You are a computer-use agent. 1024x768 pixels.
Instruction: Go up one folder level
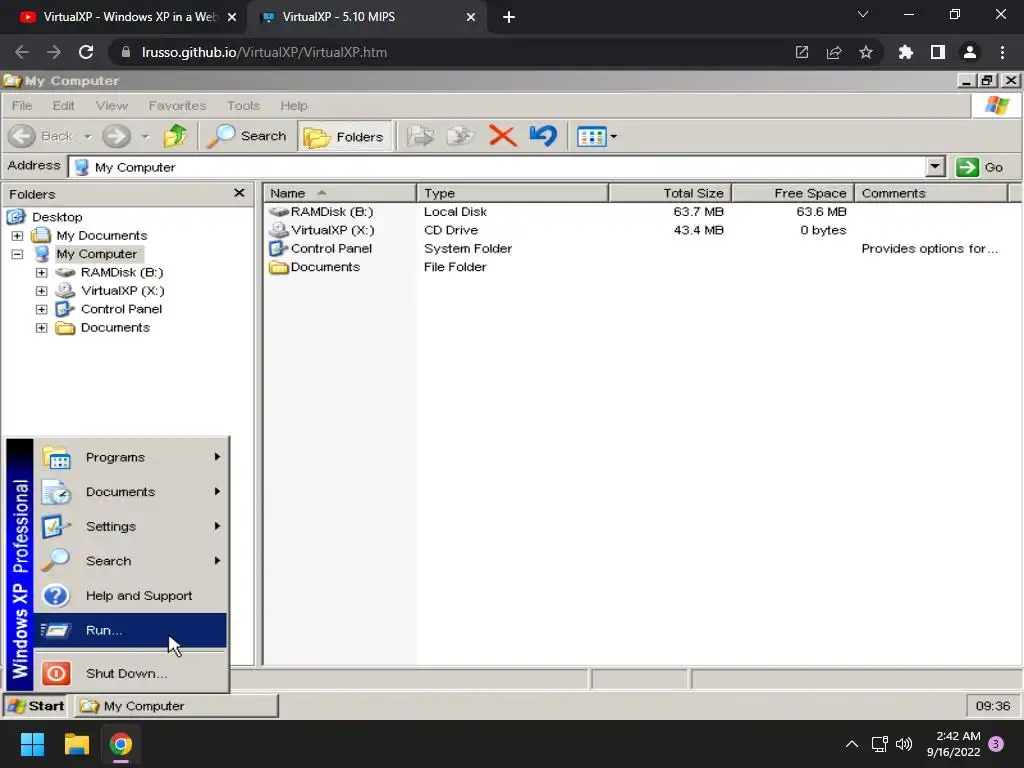point(175,136)
